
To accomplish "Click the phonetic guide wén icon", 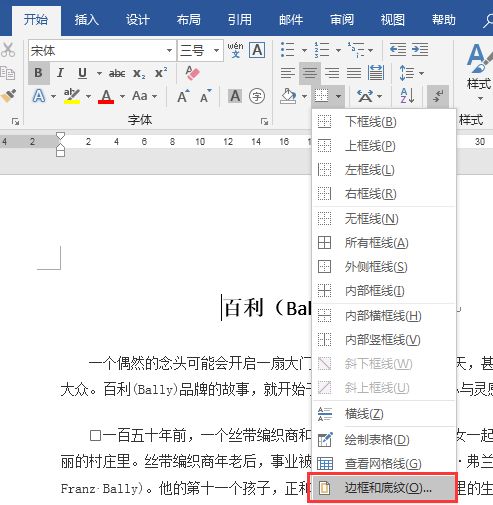I will coord(235,50).
